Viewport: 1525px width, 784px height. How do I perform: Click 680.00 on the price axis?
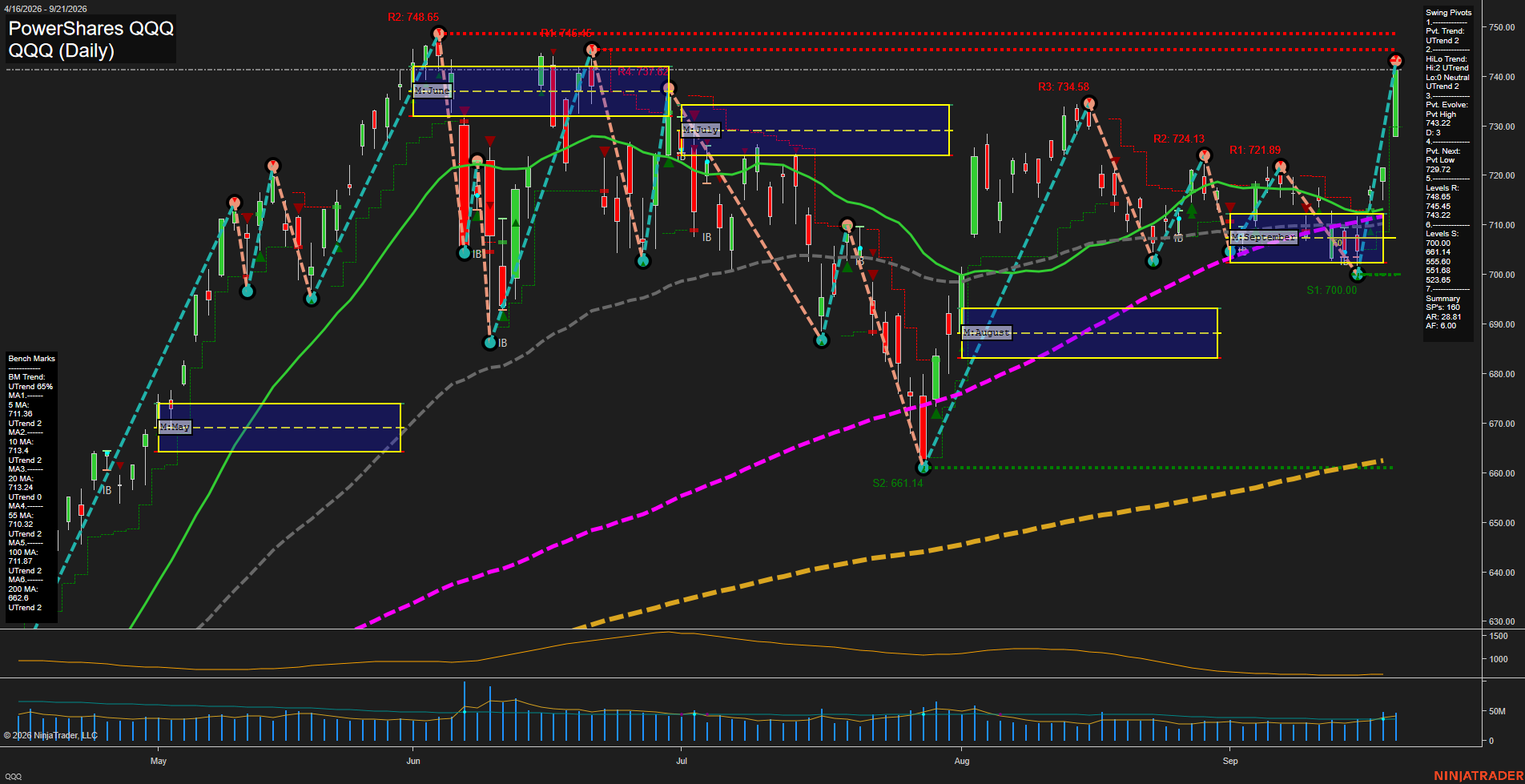tap(1502, 374)
